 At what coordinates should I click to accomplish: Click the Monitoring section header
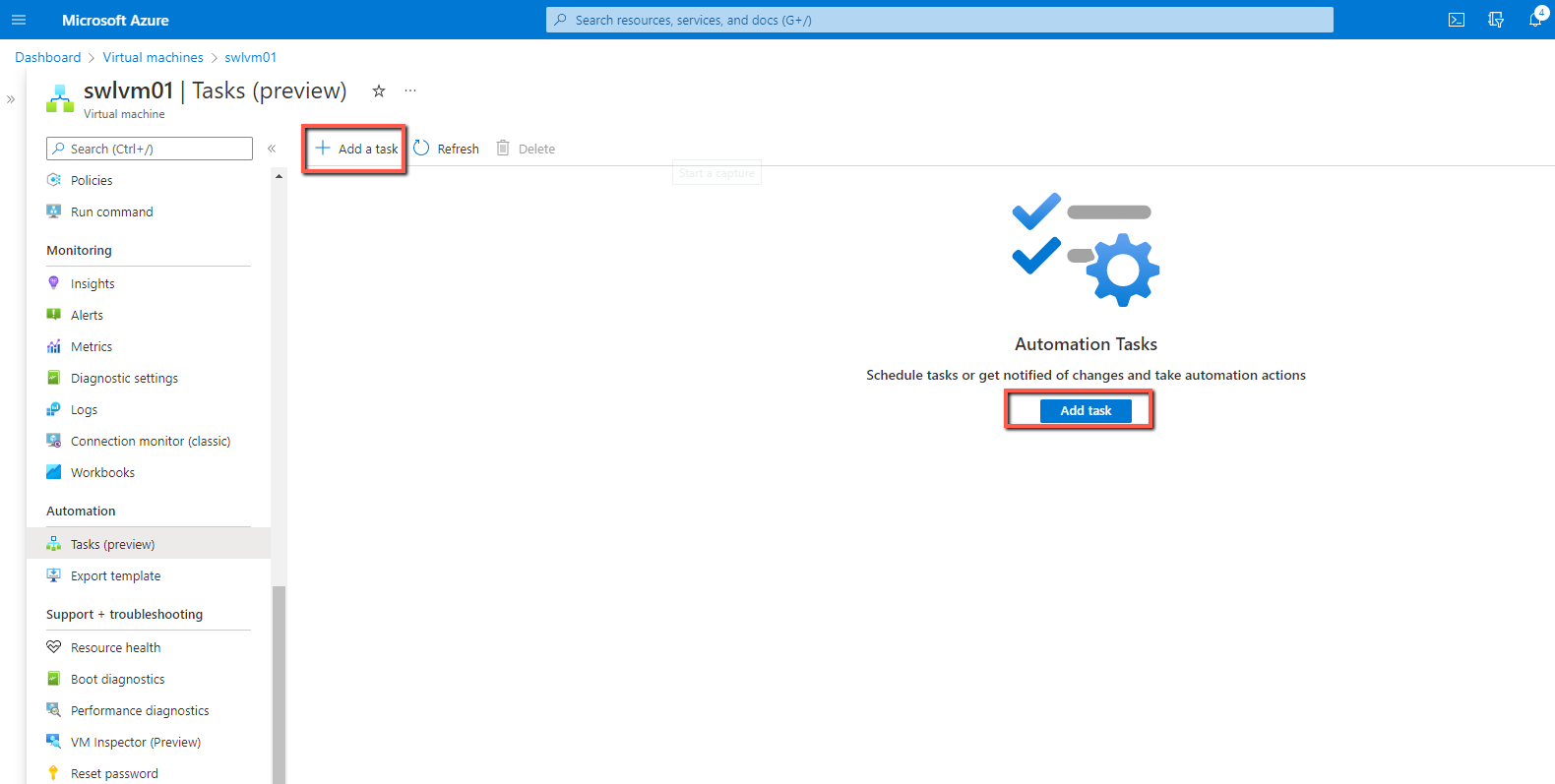[x=79, y=250]
